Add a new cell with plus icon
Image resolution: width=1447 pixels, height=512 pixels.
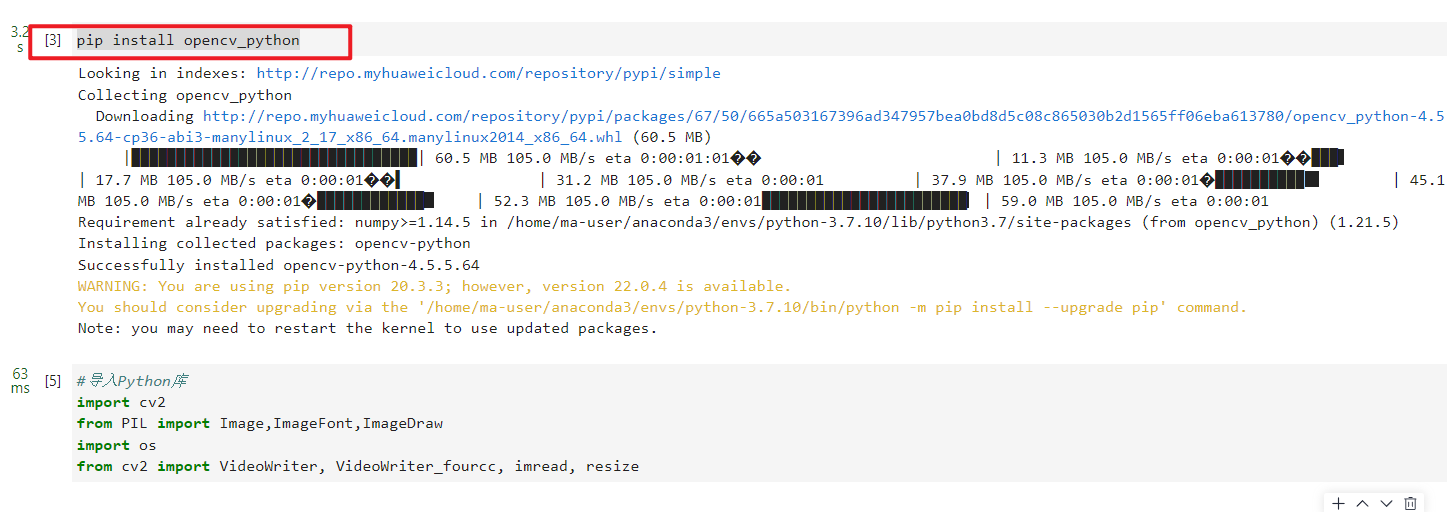coord(1338,503)
